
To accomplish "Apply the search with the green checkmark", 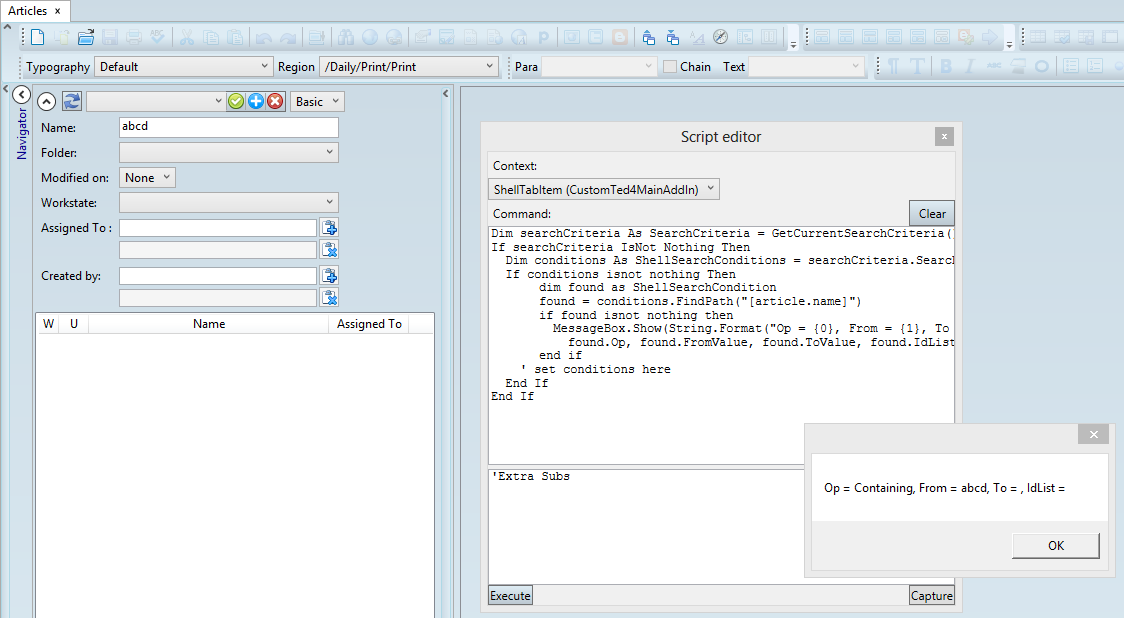I will [x=236, y=102].
